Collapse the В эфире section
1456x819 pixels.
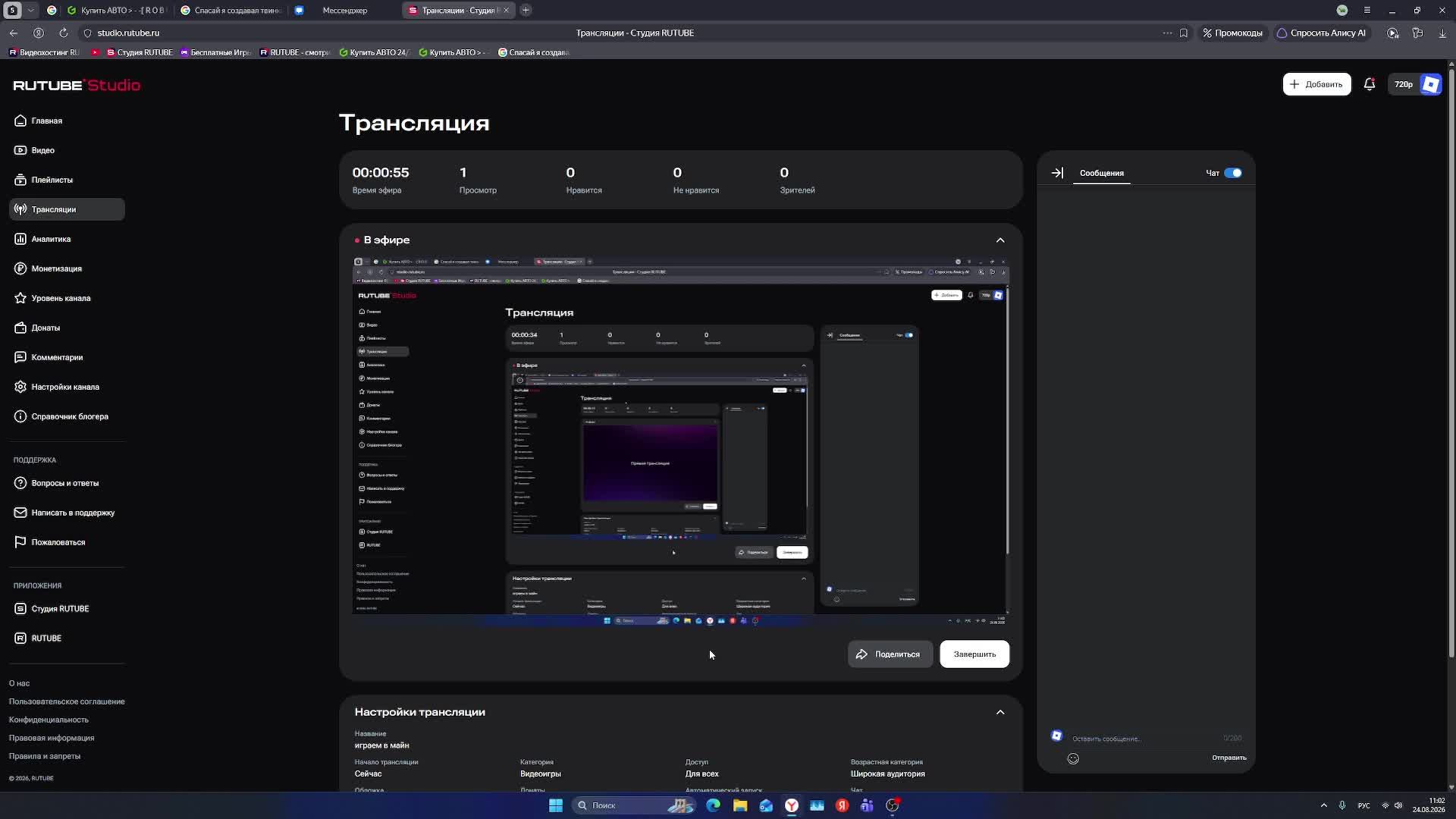(1000, 240)
